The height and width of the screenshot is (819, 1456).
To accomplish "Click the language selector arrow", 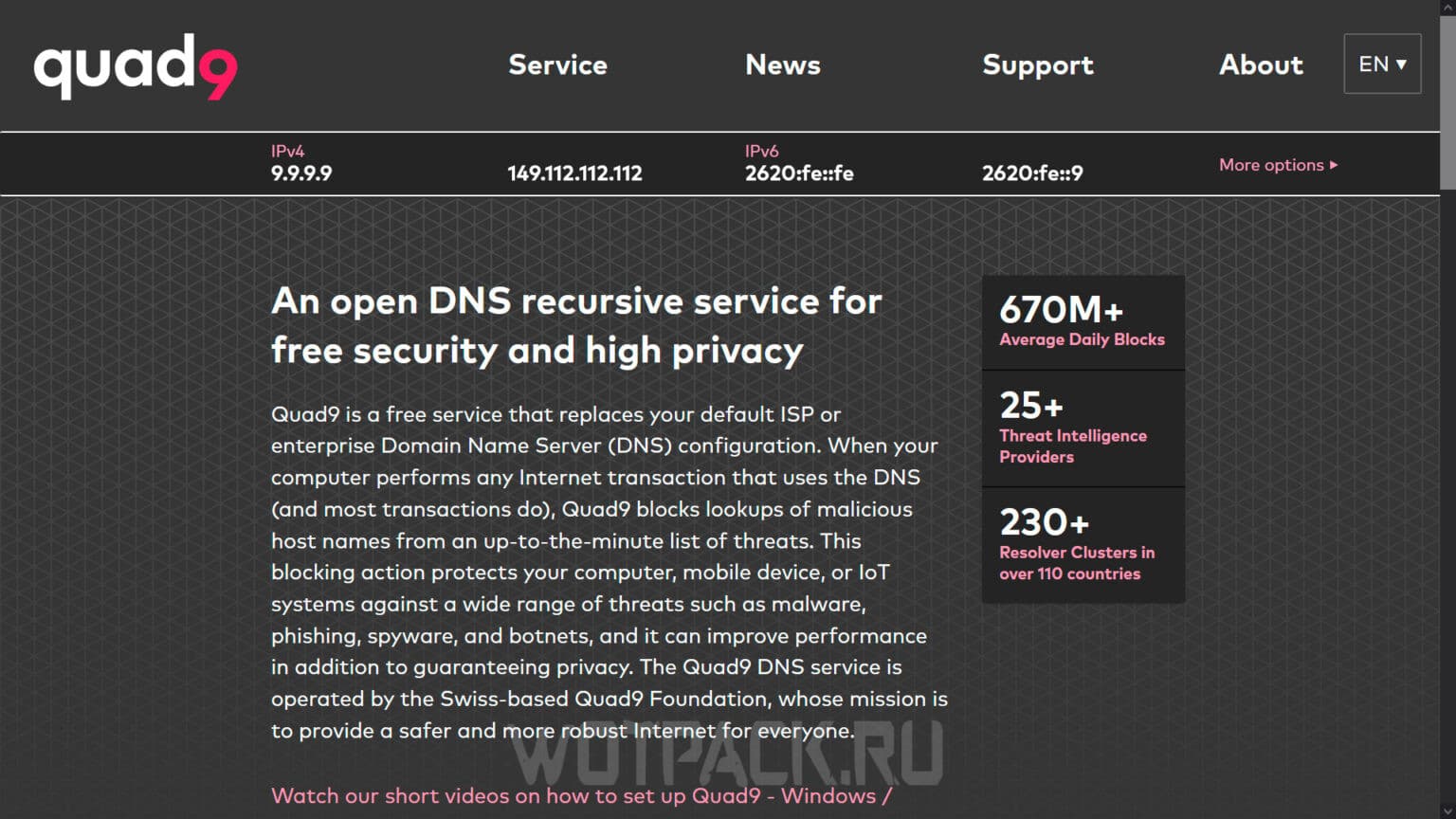I will point(1402,64).
